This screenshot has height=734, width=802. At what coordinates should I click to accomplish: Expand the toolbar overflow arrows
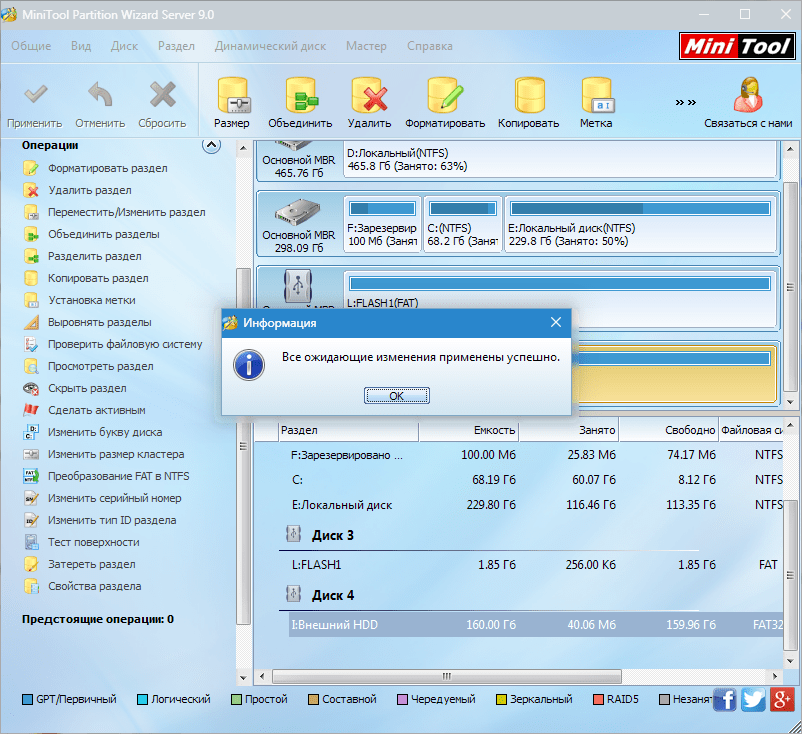coord(685,102)
